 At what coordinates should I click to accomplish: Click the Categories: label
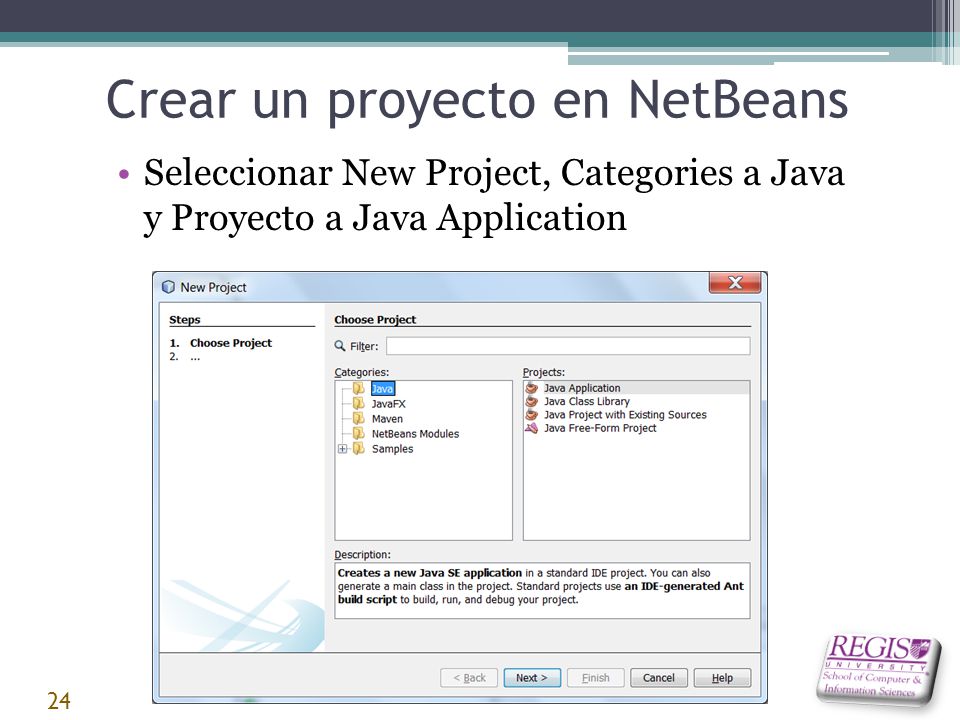(362, 372)
